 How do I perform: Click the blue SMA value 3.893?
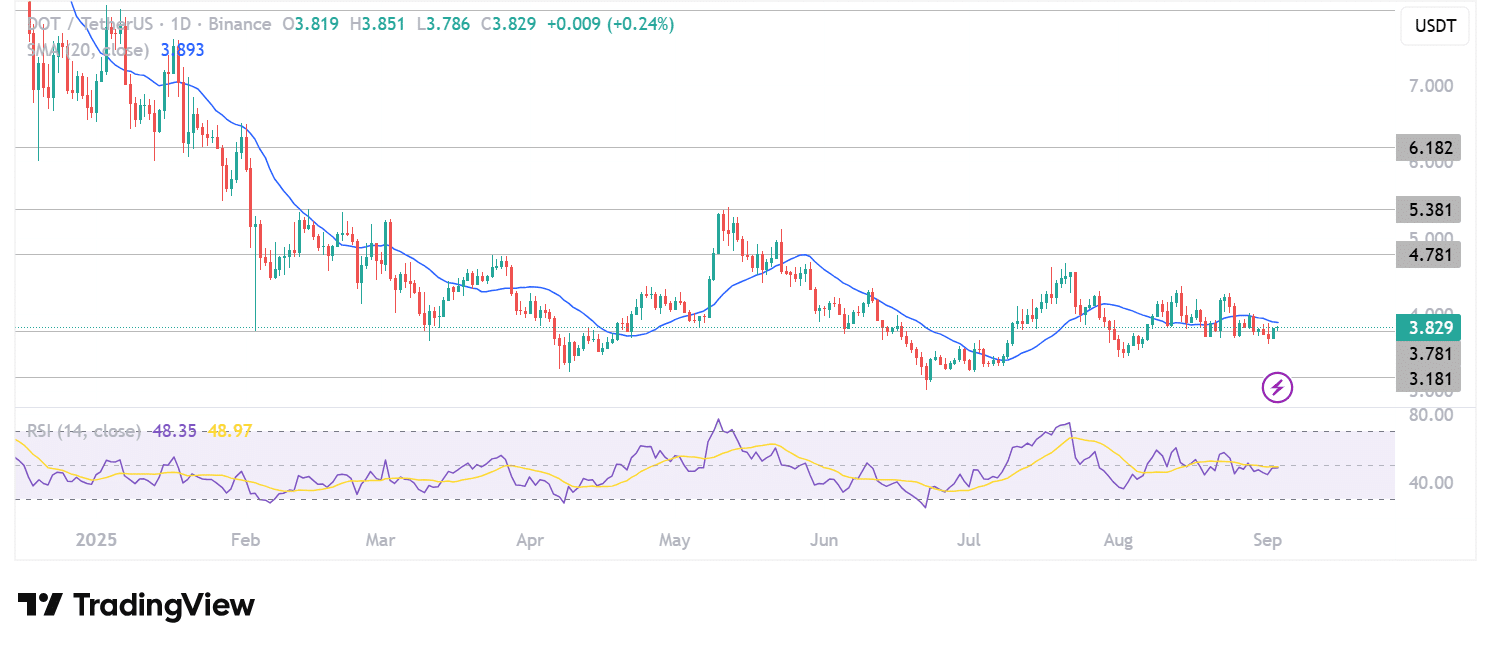182,50
